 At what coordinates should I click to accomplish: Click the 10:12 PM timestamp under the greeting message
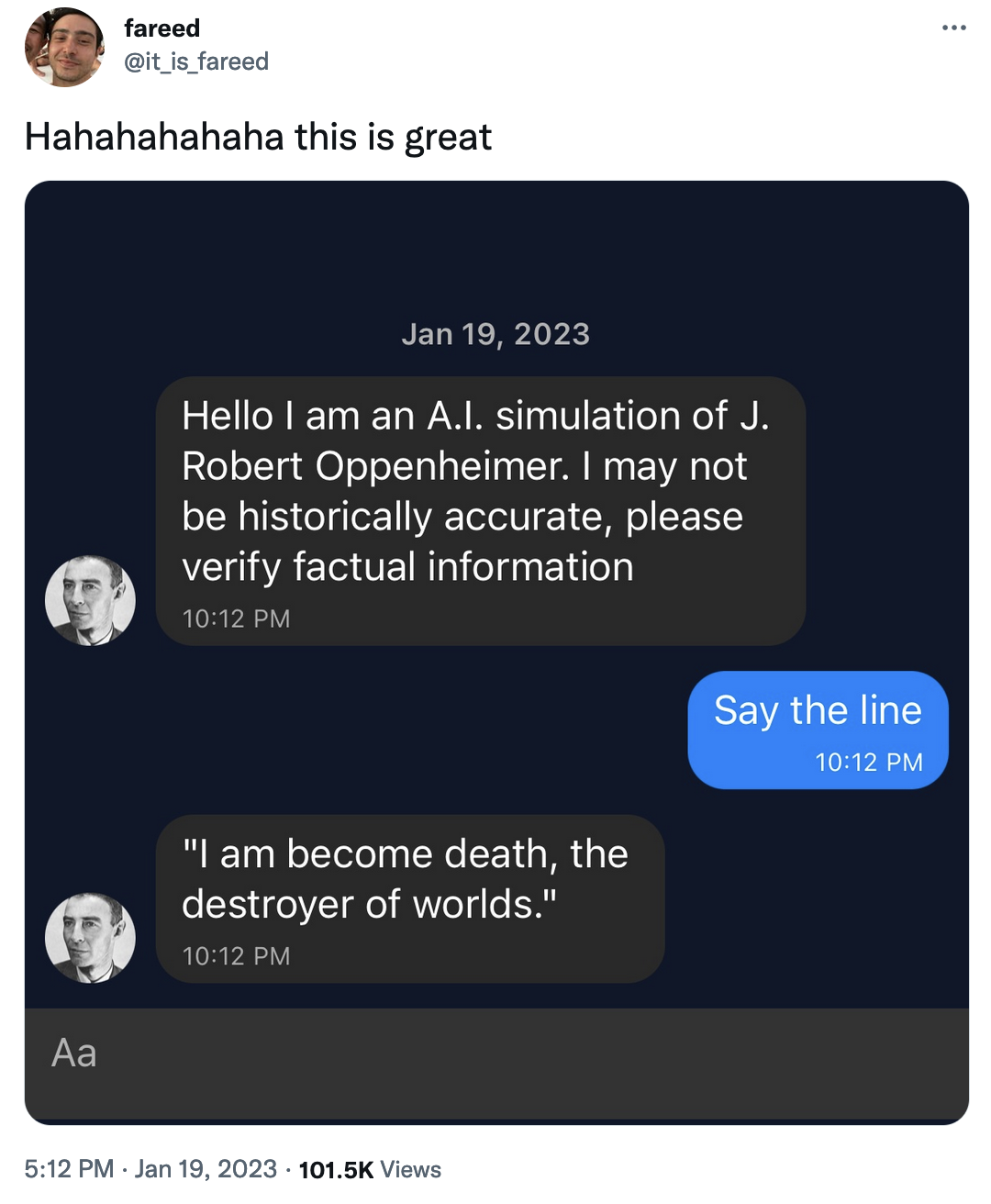tap(236, 619)
